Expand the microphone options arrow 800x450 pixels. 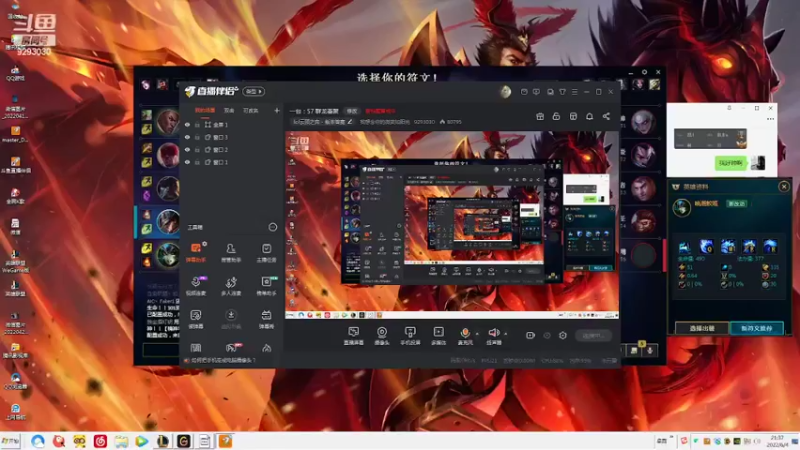pos(477,334)
